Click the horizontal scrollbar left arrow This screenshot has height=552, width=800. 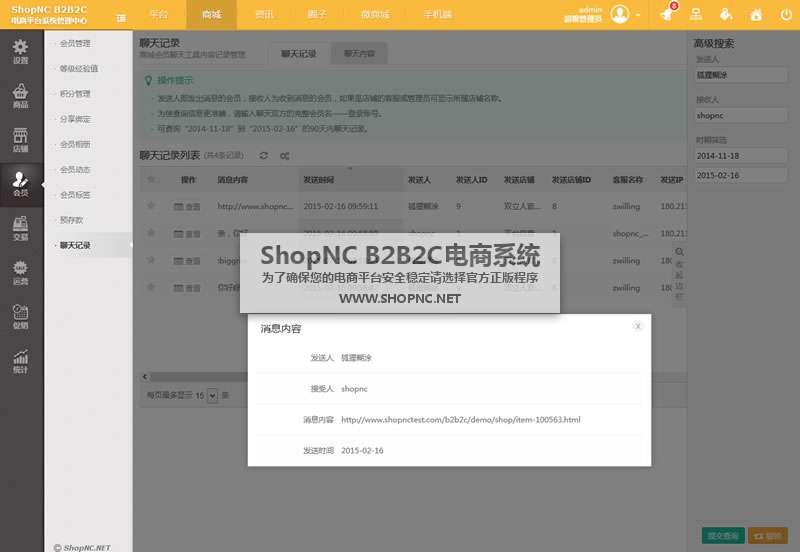145,377
